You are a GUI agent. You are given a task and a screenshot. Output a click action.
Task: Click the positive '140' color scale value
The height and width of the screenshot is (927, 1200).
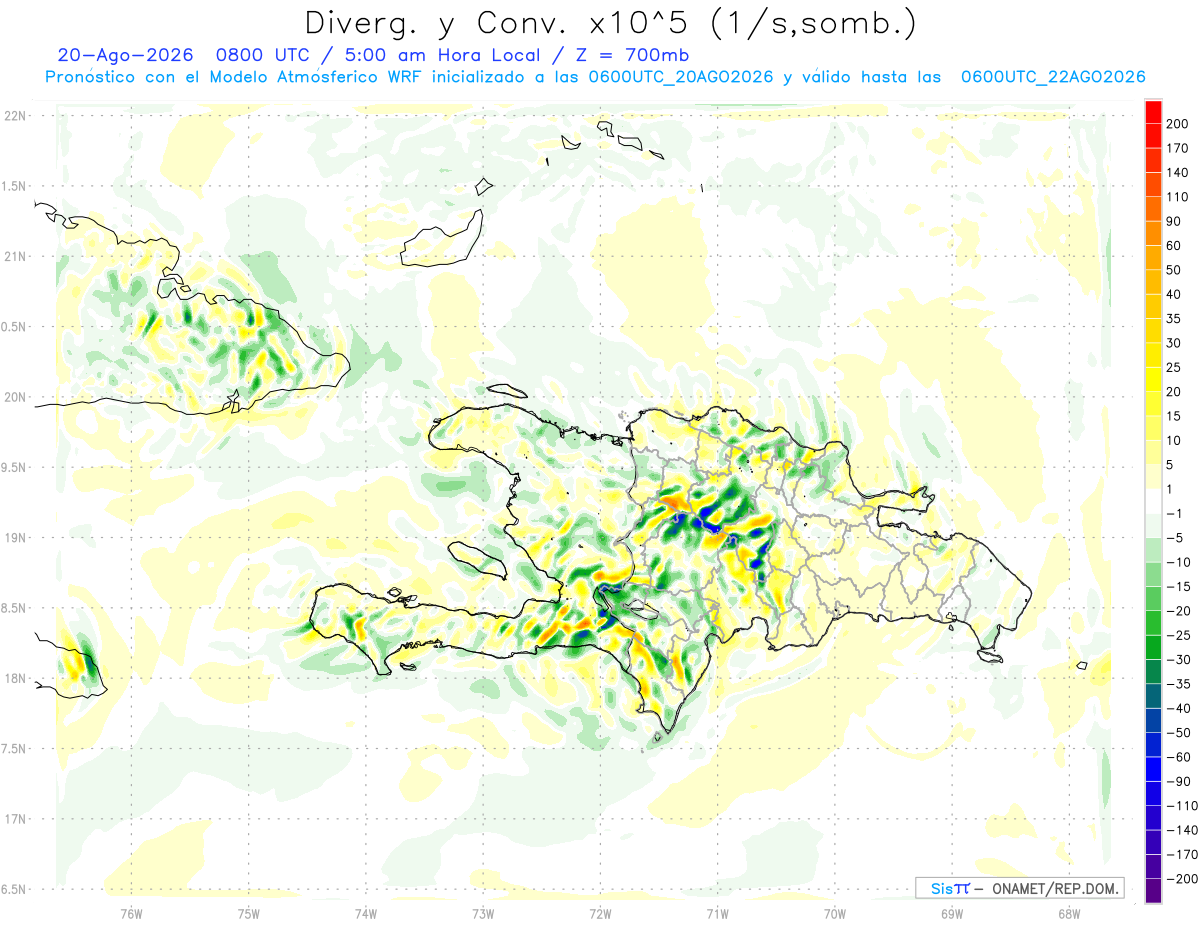click(1176, 172)
